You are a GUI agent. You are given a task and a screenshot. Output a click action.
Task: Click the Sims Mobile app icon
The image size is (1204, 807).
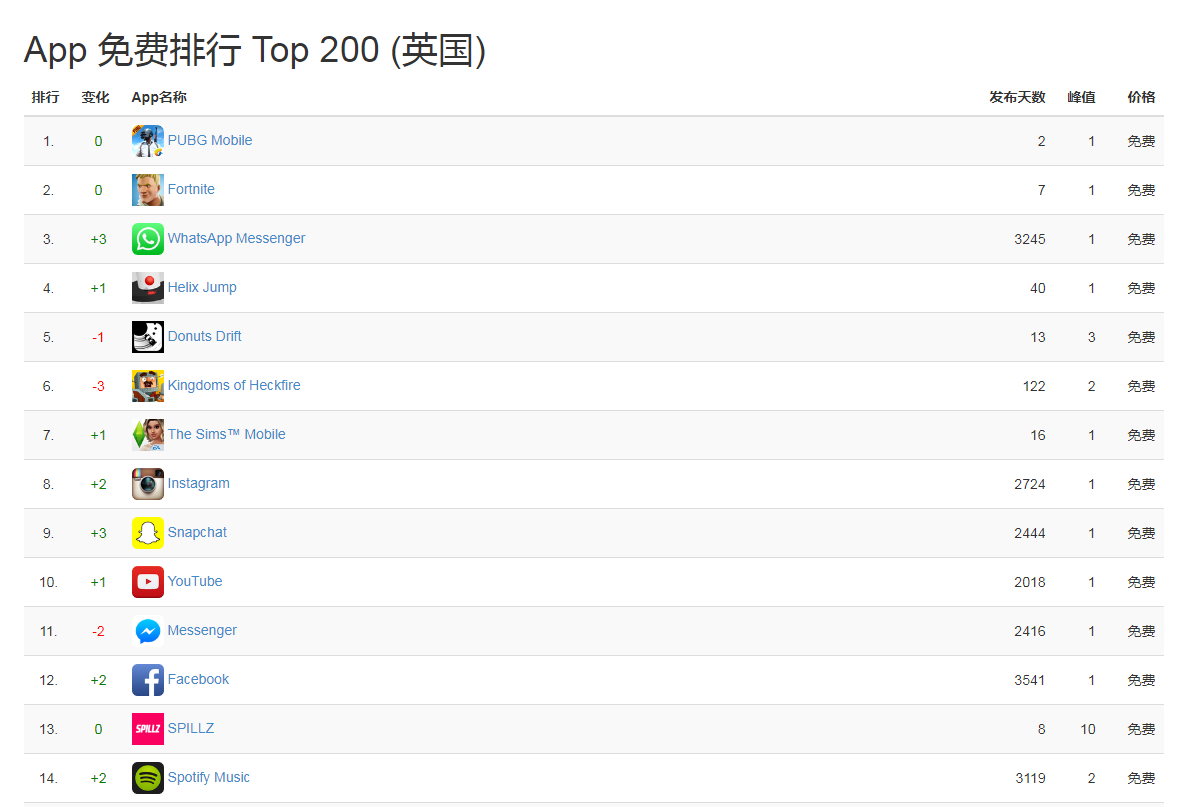[148, 435]
